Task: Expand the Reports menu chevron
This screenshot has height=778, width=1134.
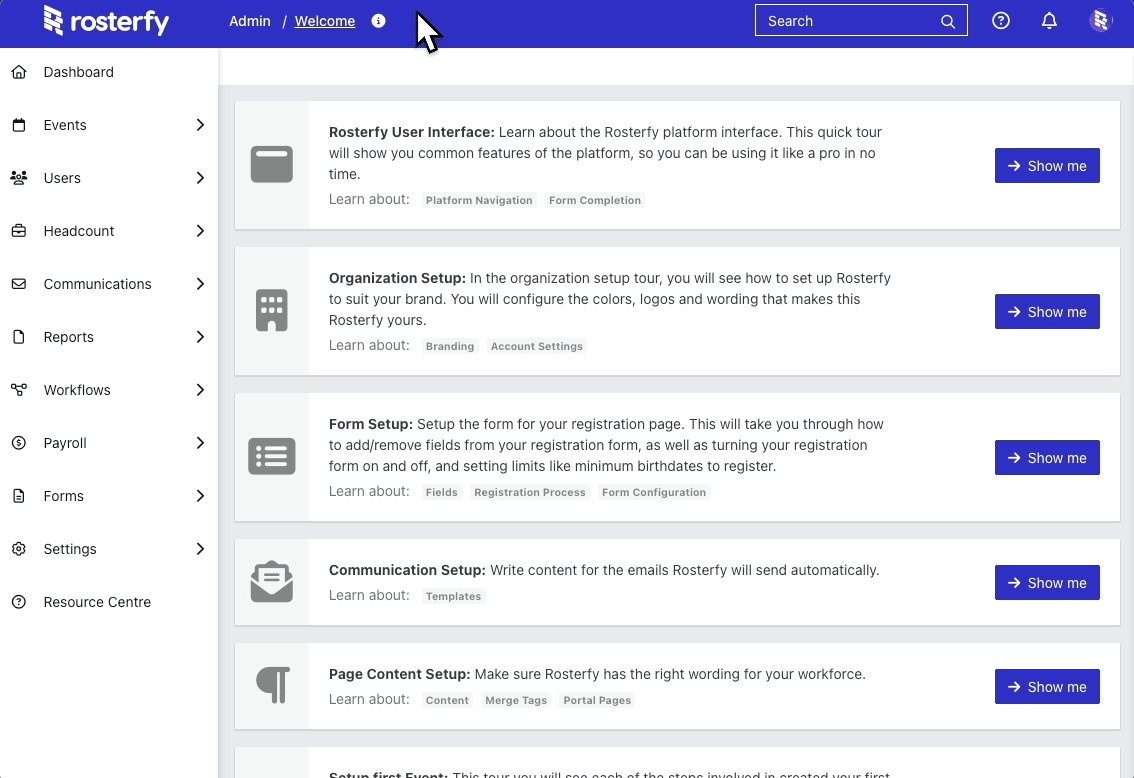Action: tap(200, 337)
